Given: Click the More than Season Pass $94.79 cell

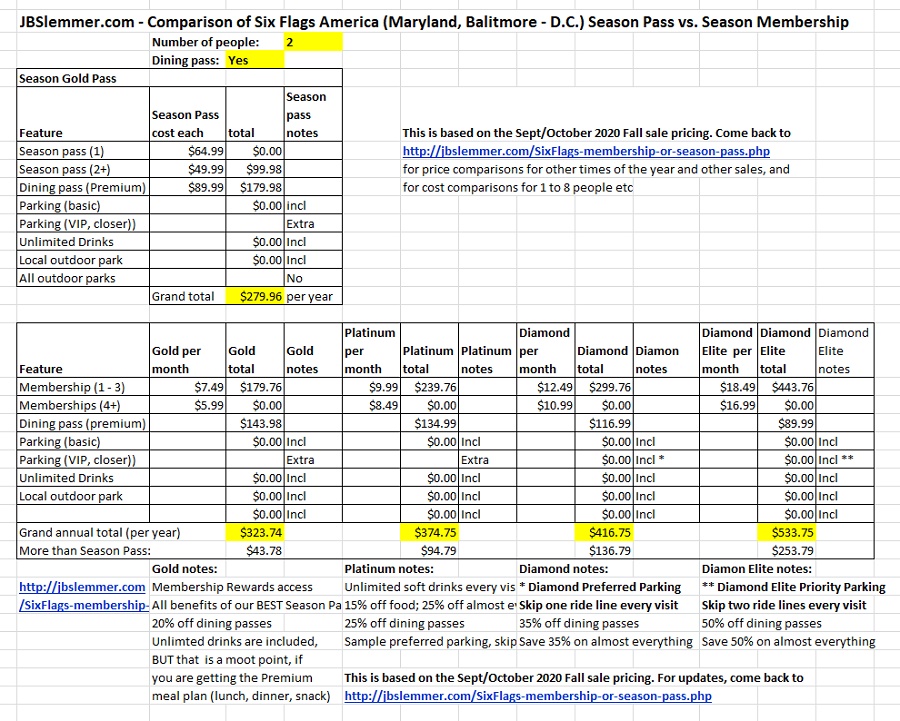Looking at the screenshot, I should [429, 551].
